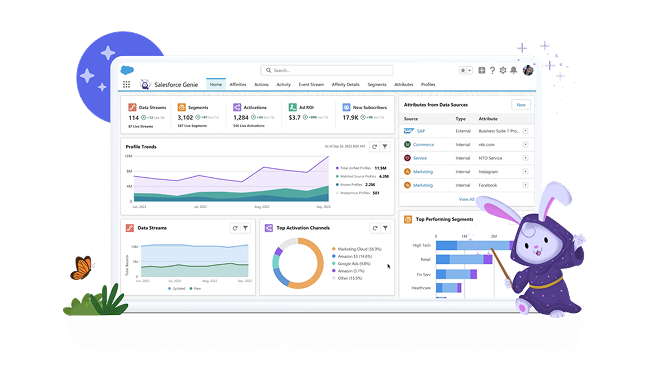The image size is (661, 372).
Task: Filter the Data Streams chart
Action: coord(245,228)
